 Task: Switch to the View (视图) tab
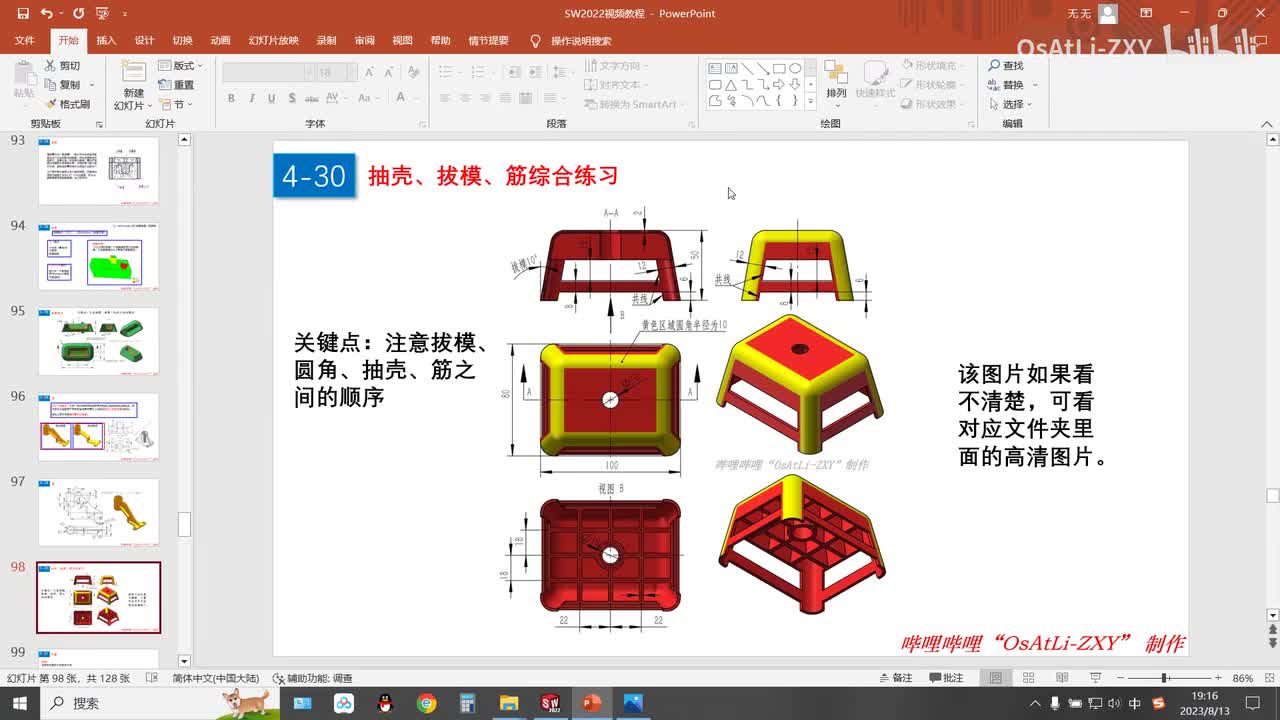click(402, 41)
